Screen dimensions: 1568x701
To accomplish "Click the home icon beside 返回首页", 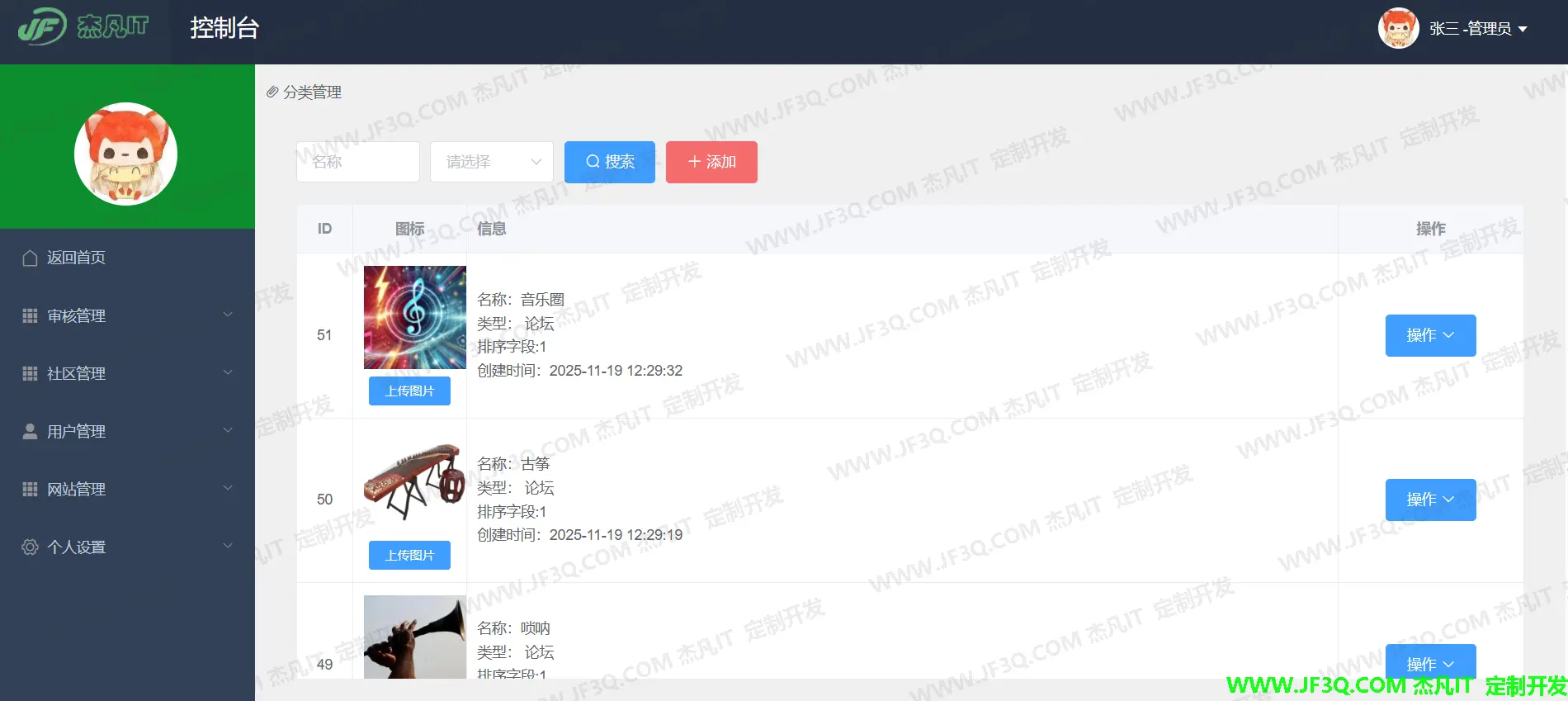I will (x=30, y=258).
